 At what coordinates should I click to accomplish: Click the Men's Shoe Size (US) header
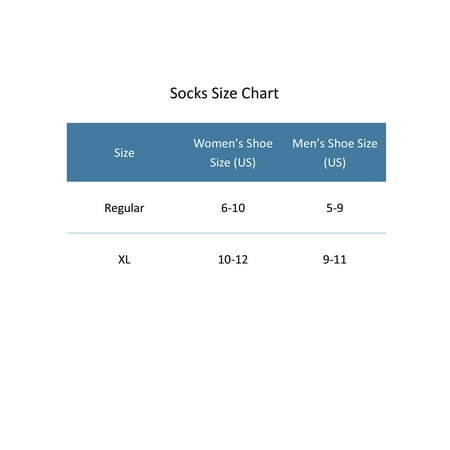pyautogui.click(x=335, y=153)
